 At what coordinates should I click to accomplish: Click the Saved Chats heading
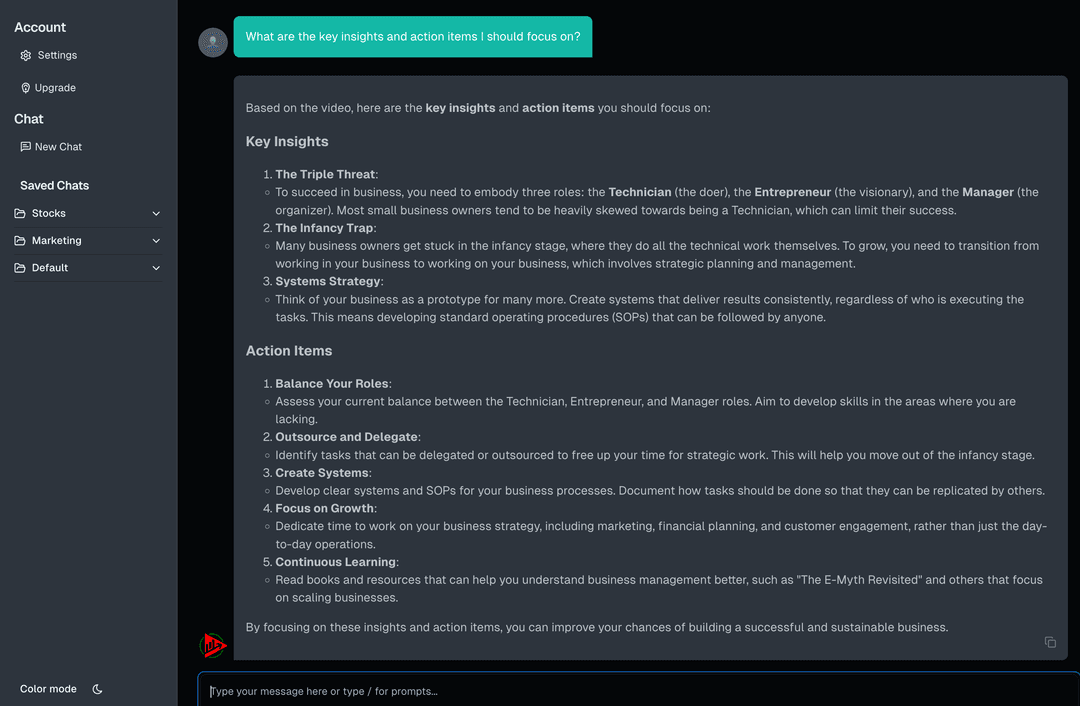pos(52,185)
